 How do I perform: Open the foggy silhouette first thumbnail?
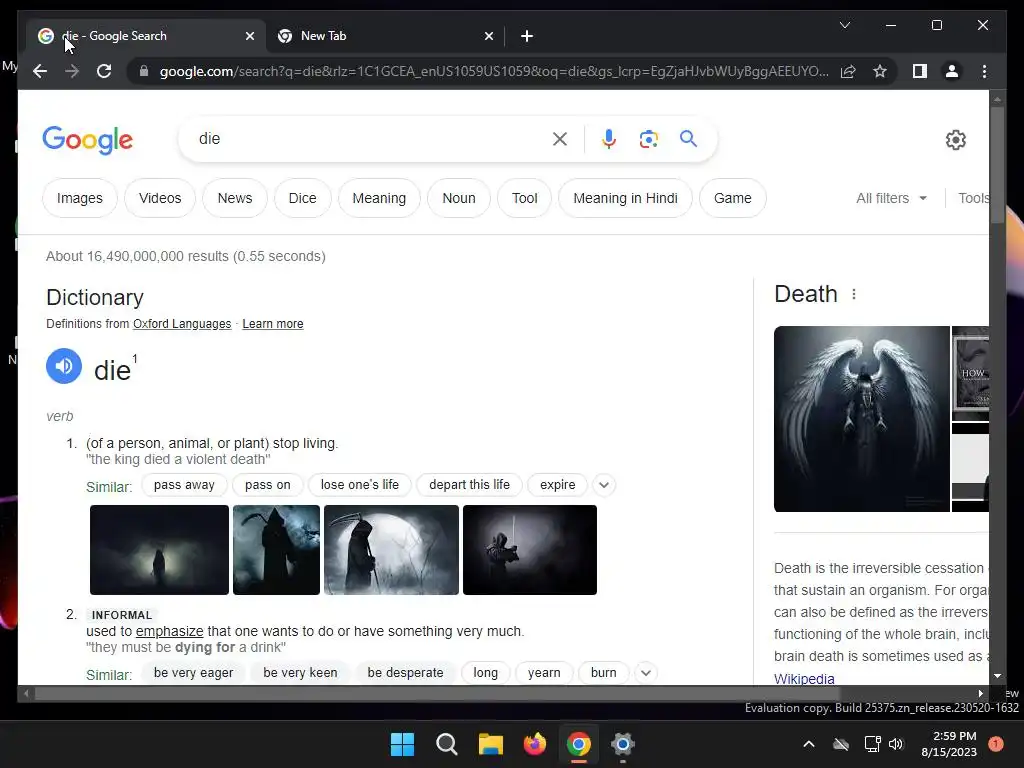click(159, 550)
